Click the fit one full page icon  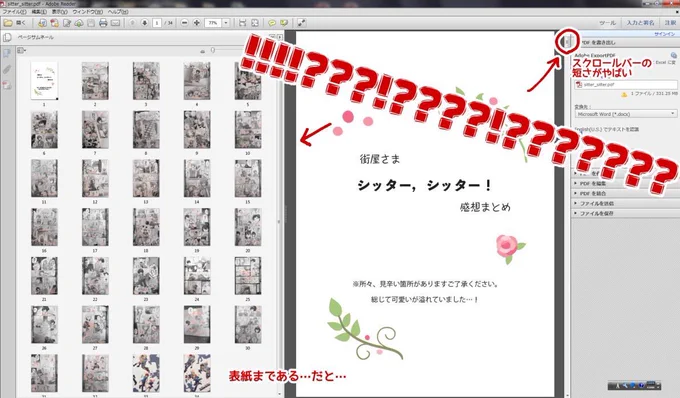pyautogui.click(x=255, y=23)
